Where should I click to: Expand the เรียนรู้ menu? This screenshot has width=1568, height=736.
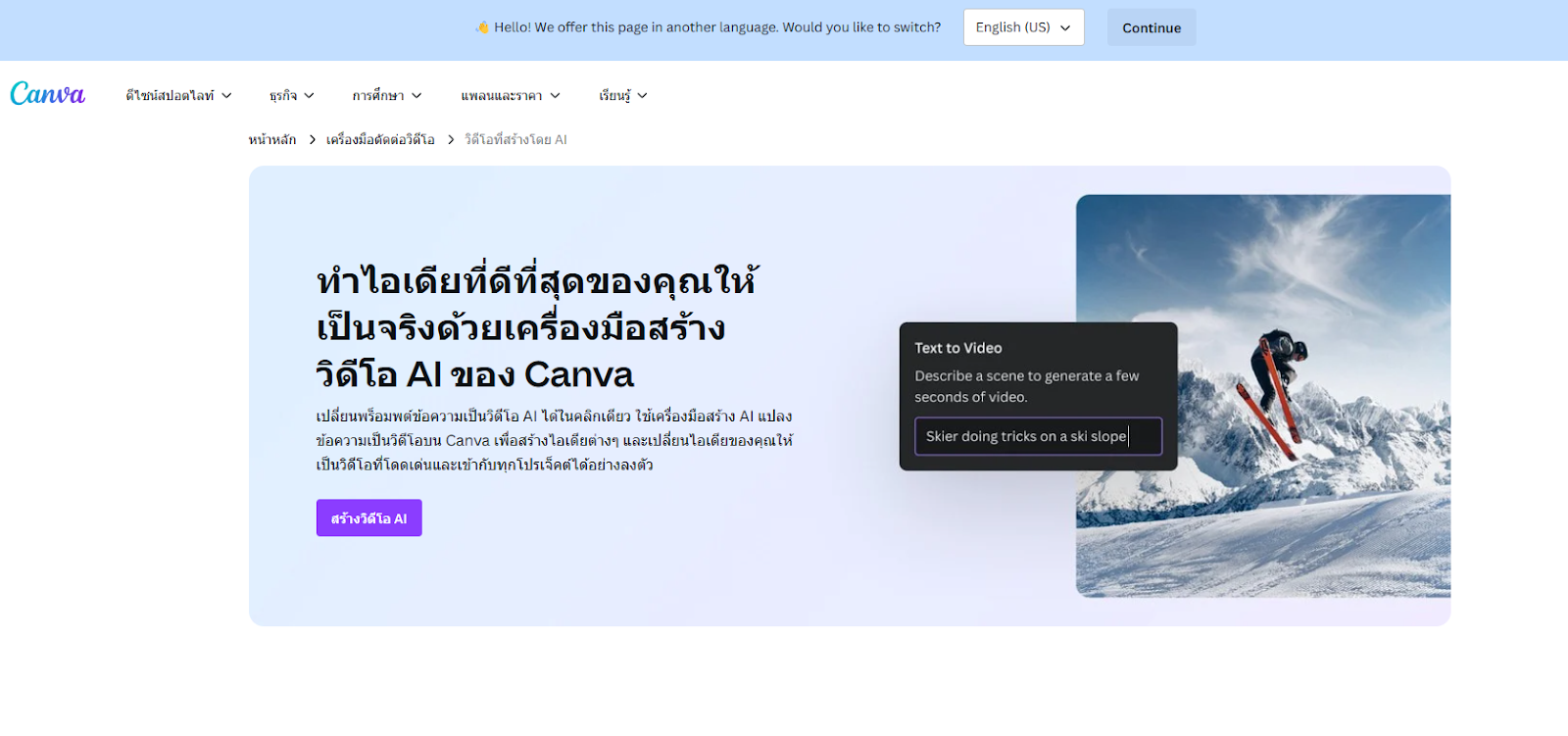[623, 95]
